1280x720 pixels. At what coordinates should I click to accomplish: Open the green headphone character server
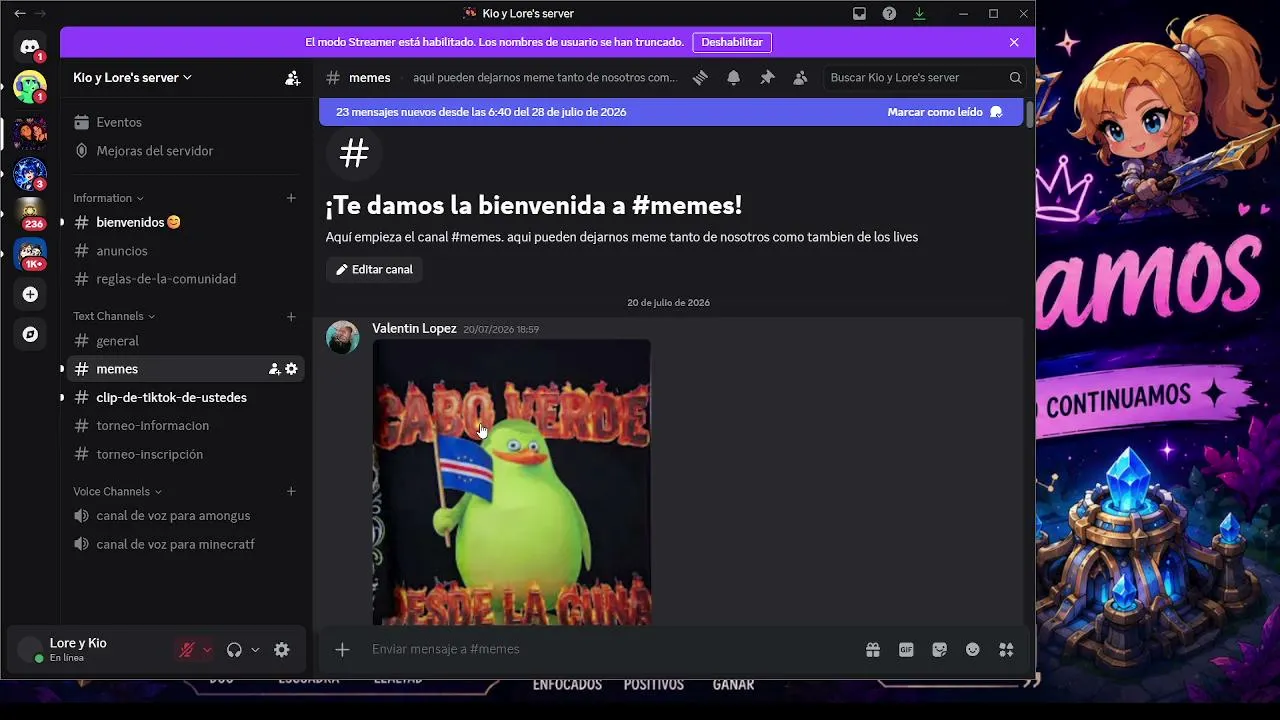click(30, 88)
